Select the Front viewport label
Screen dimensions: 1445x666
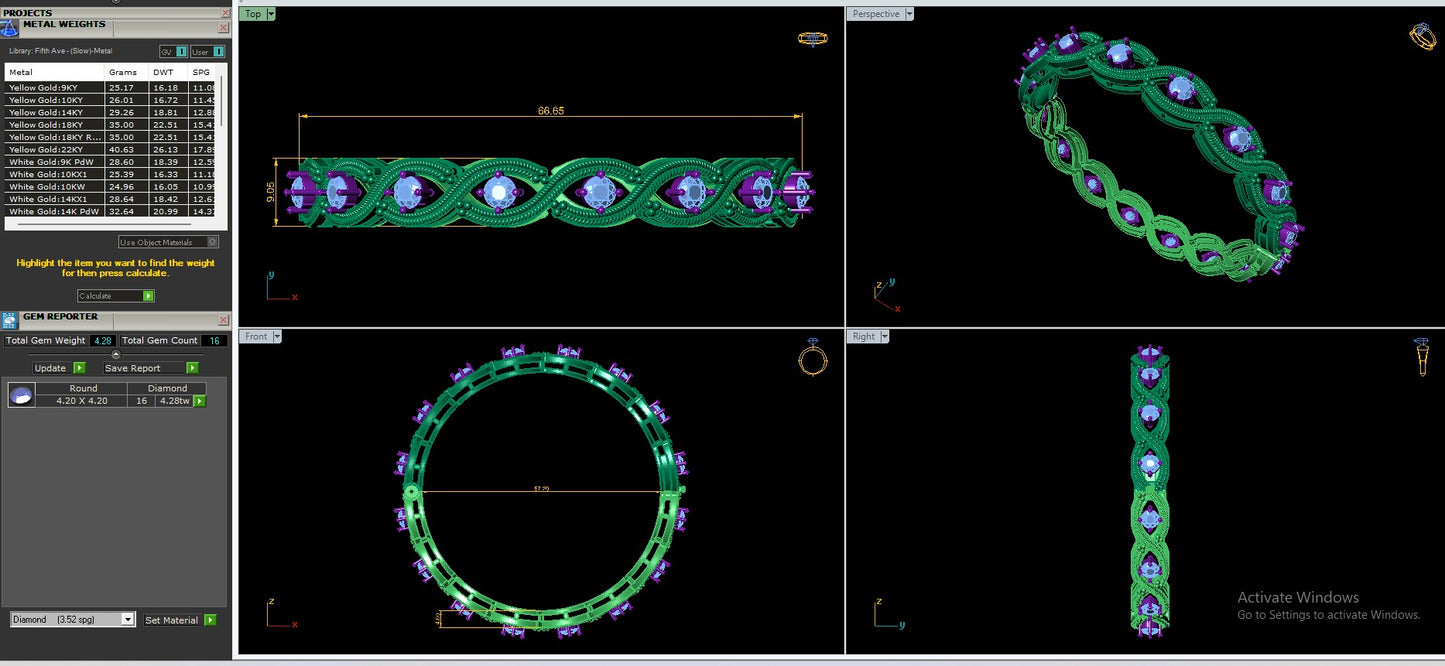(x=257, y=336)
